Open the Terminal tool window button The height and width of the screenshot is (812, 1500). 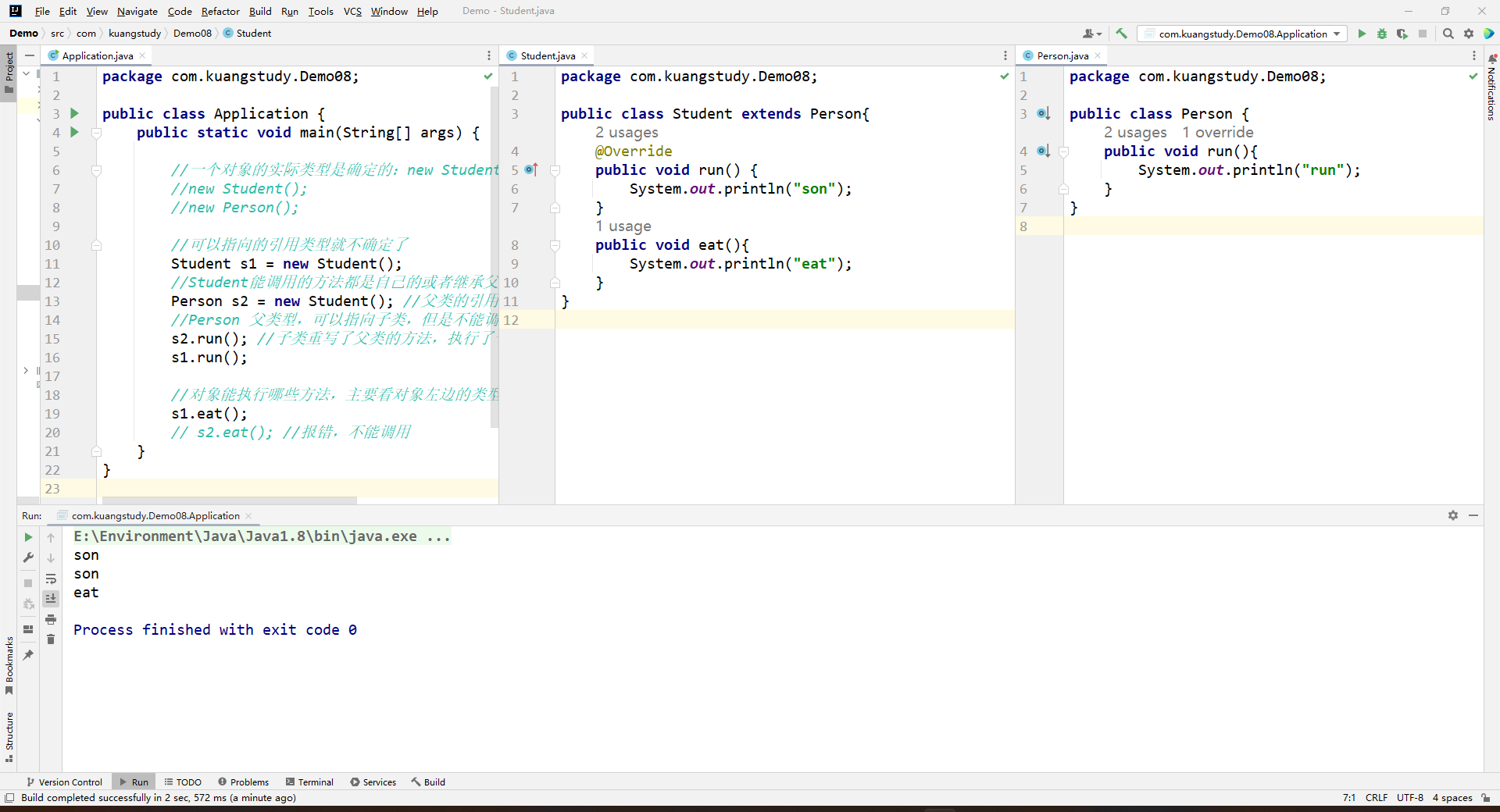[309, 782]
